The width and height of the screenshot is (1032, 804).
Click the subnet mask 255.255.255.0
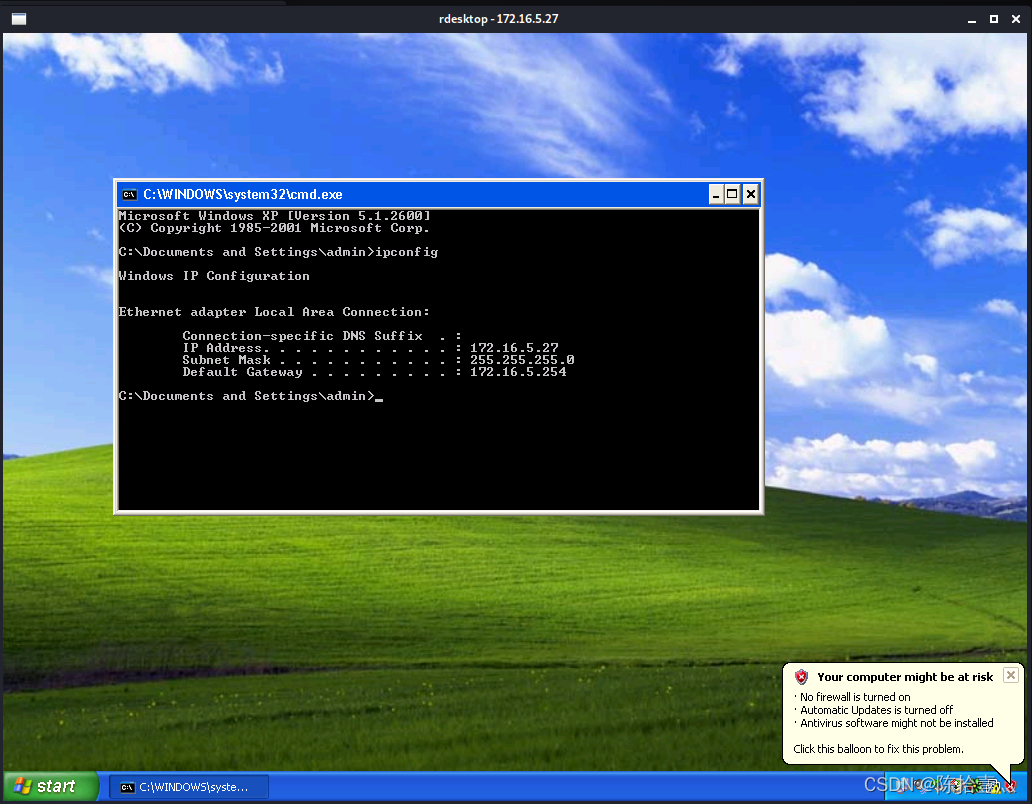coord(522,360)
